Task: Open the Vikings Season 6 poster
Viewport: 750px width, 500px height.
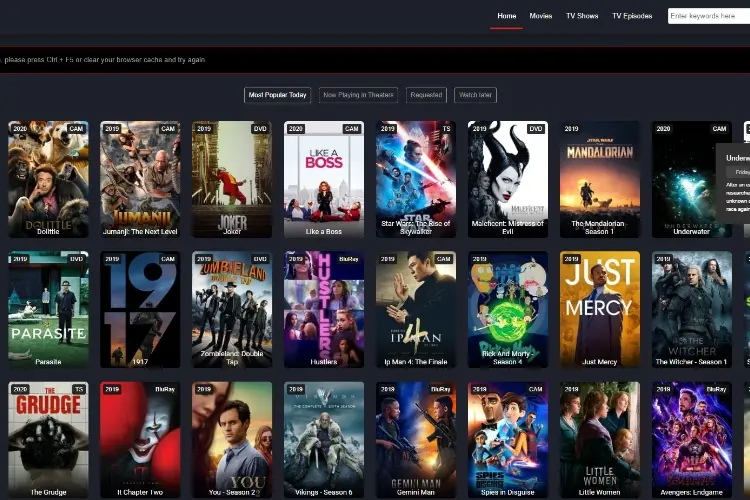Action: coord(324,440)
